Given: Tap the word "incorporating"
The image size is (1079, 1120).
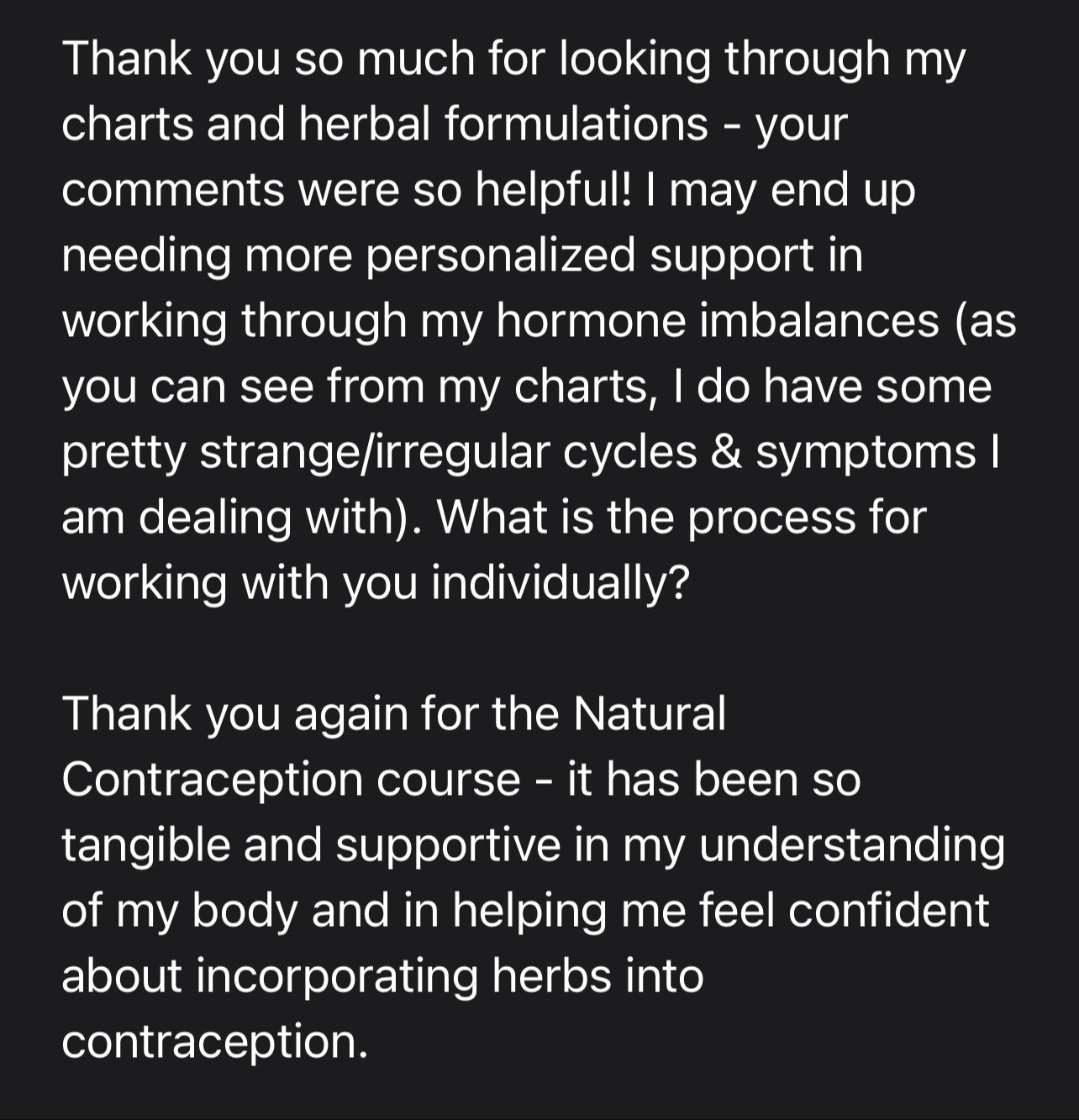Looking at the screenshot, I should pyautogui.click(x=337, y=976).
